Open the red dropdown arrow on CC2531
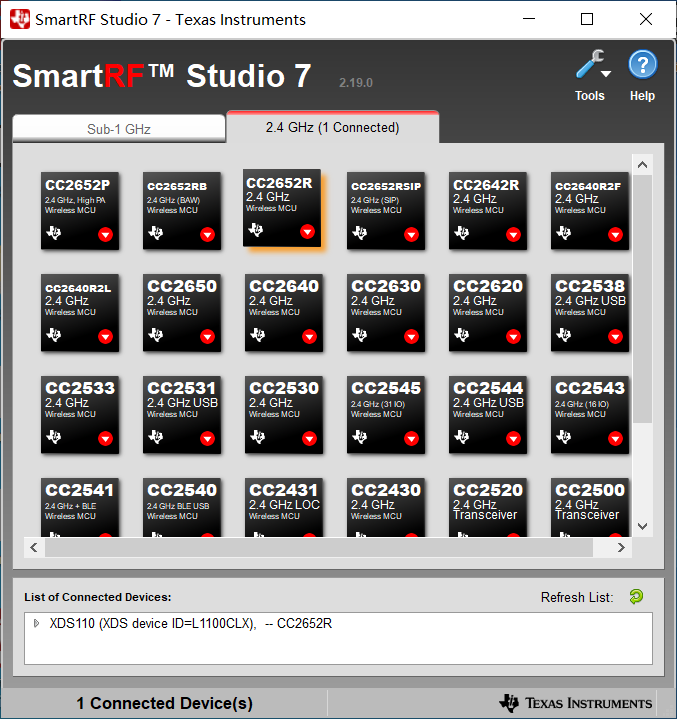 coord(207,438)
